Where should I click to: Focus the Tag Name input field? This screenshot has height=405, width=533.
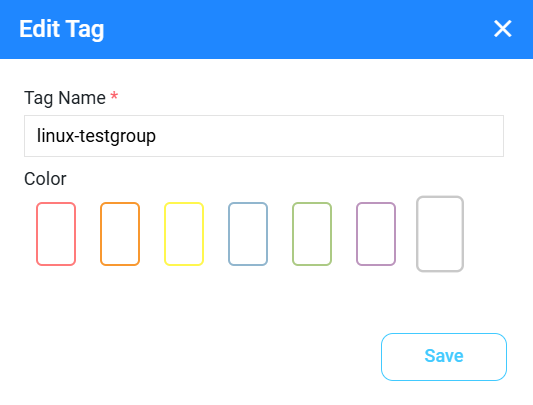click(x=264, y=136)
